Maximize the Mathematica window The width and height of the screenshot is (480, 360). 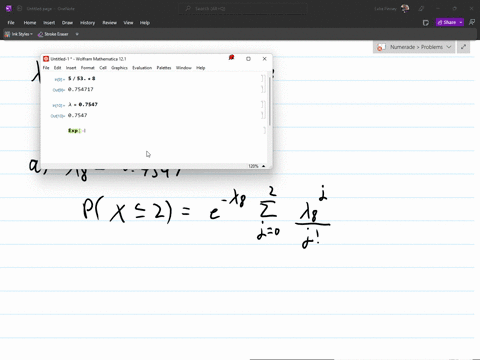click(x=248, y=59)
